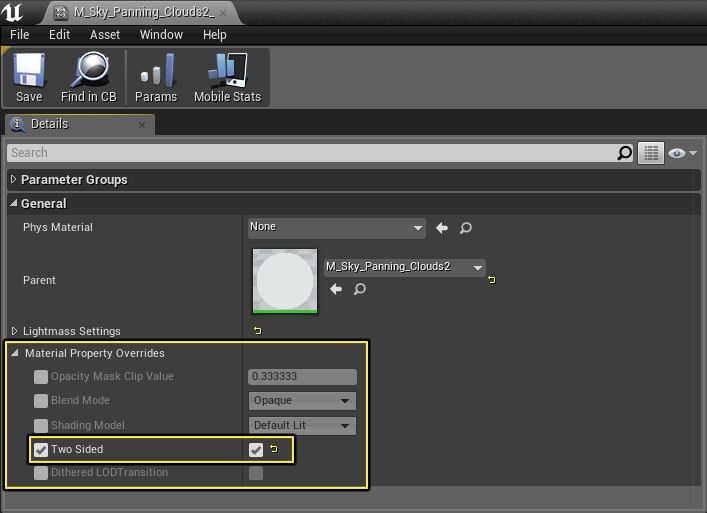Screen dimensions: 707x513
Task: Browse for Phys Material with magnifier icon
Action: click(x=466, y=228)
